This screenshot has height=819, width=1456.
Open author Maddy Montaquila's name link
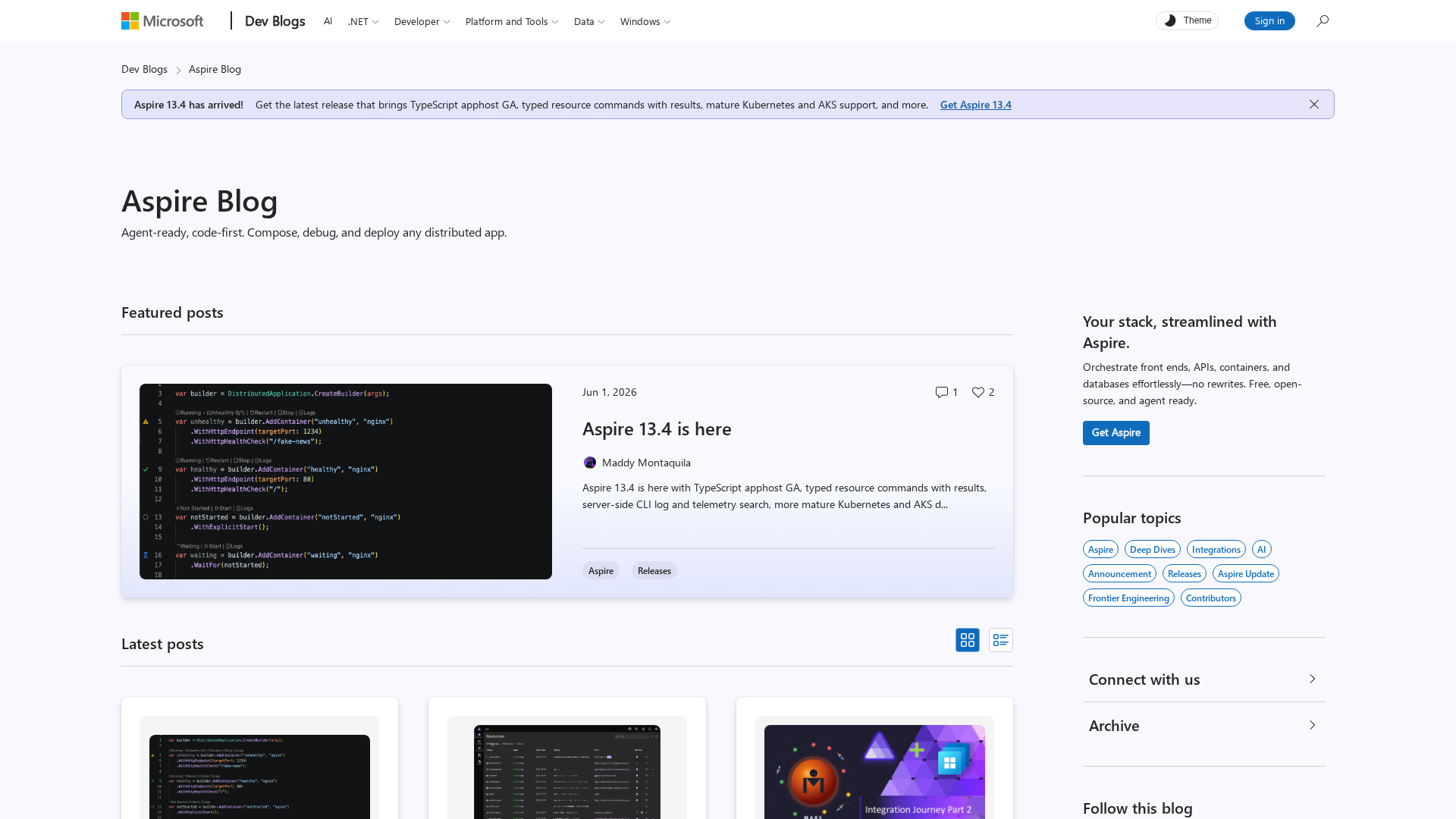[x=646, y=463]
